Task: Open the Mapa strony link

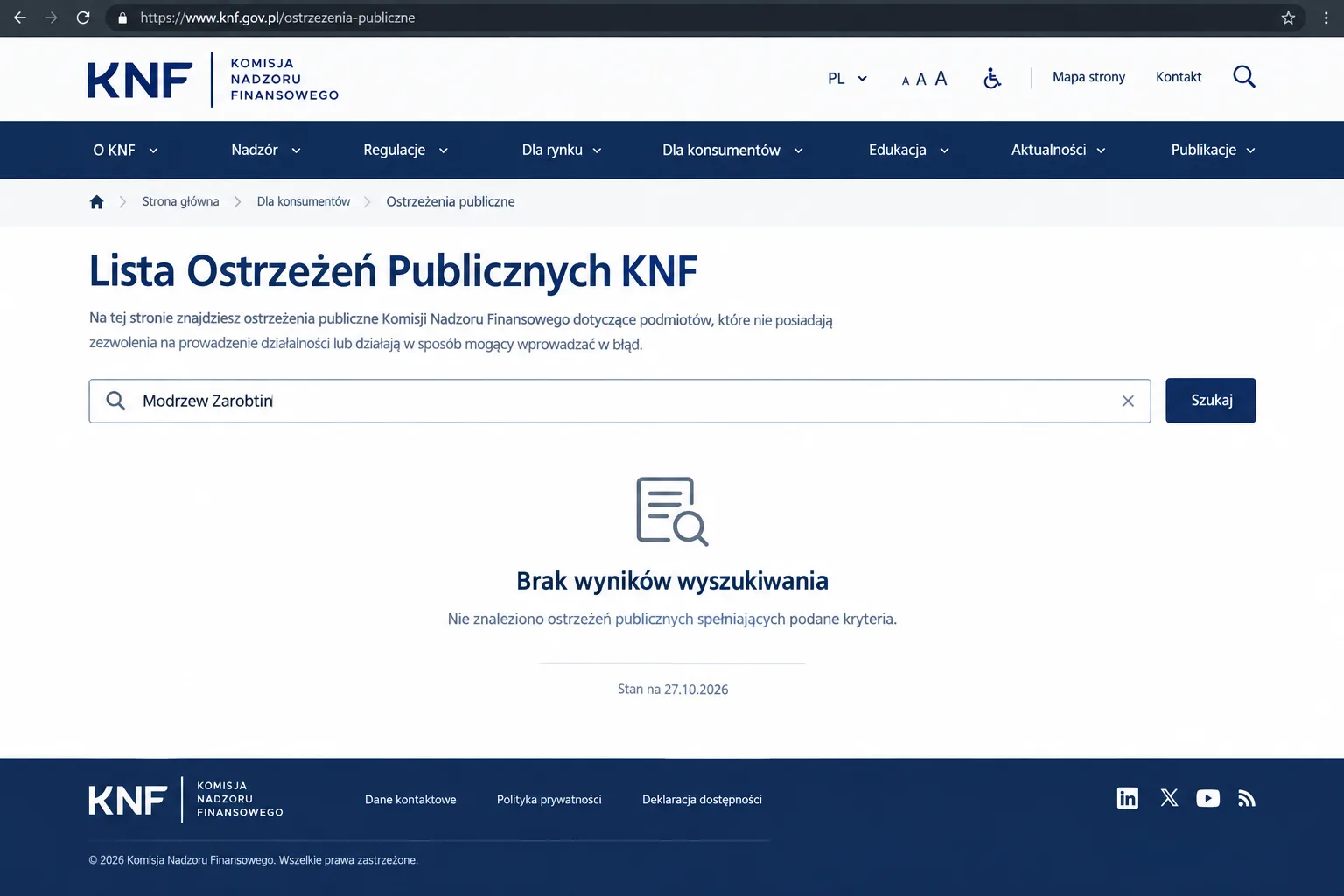Action: [x=1088, y=77]
